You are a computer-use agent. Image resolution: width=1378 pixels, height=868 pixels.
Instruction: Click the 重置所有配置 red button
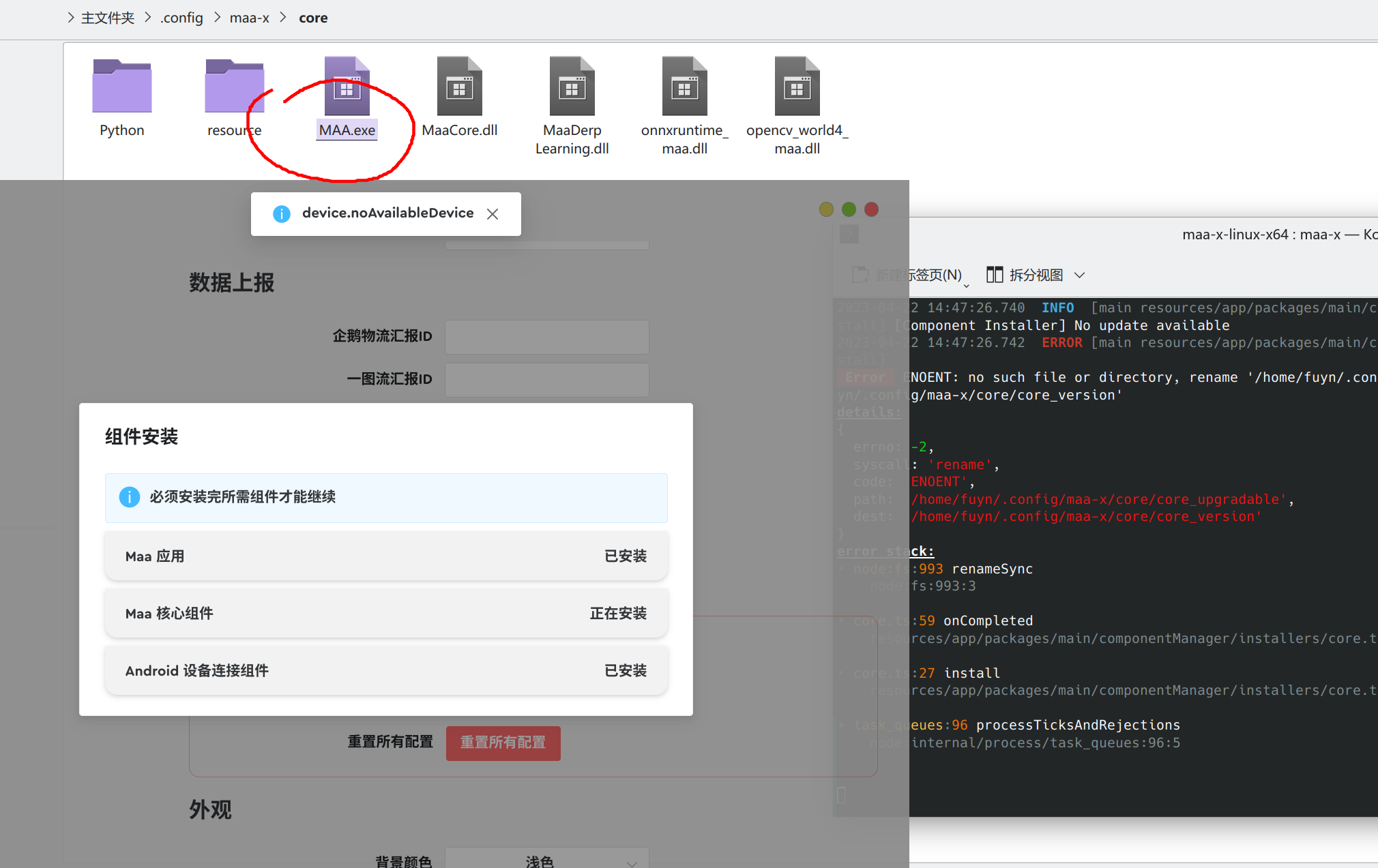pyautogui.click(x=503, y=743)
